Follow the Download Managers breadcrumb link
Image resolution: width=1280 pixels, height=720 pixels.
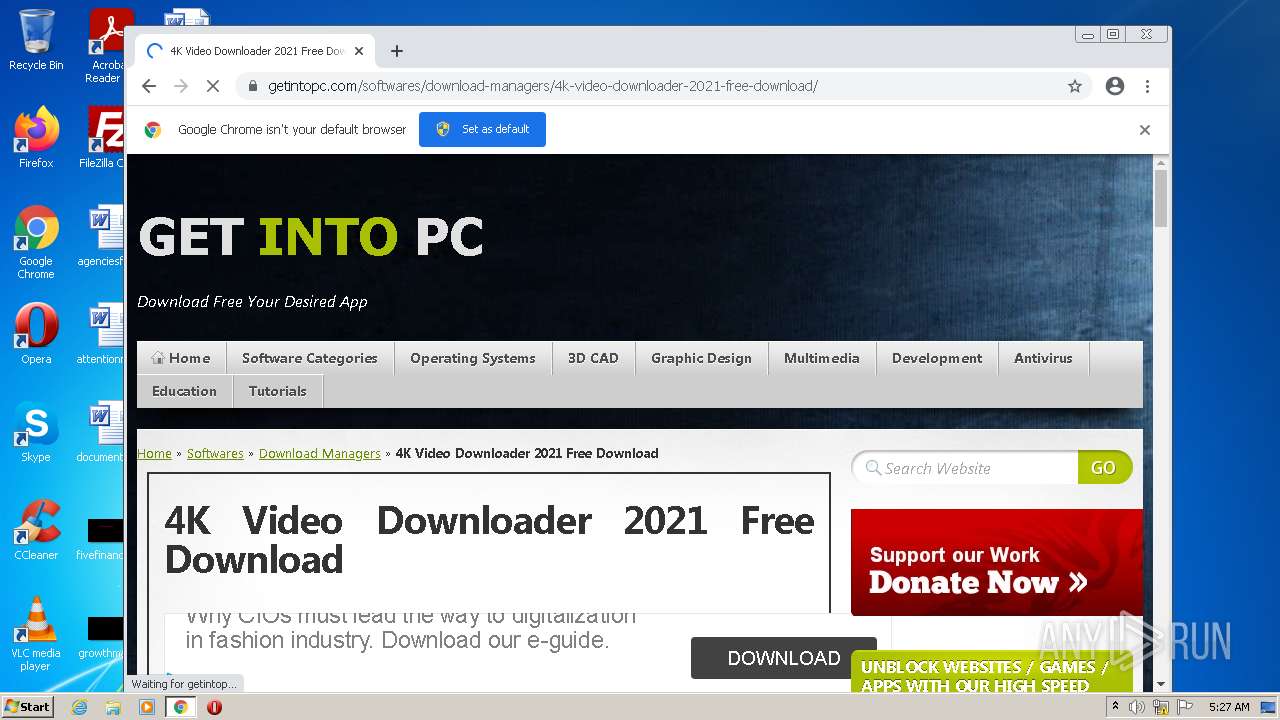pyautogui.click(x=320, y=453)
